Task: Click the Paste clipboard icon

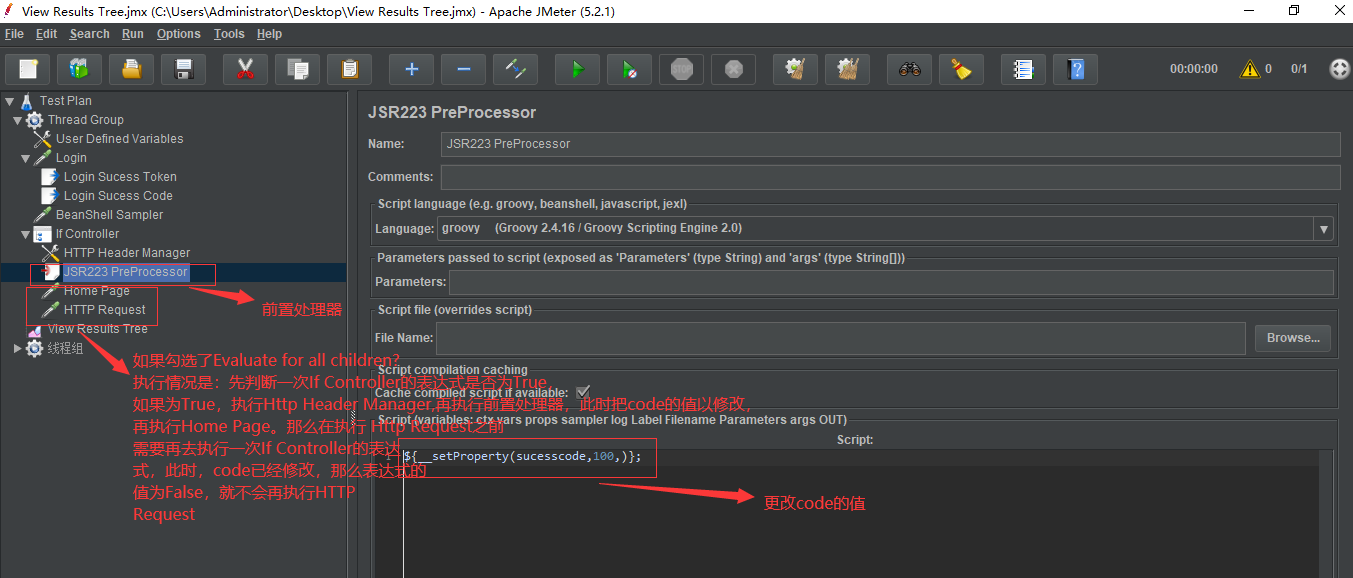Action: pyautogui.click(x=349, y=69)
